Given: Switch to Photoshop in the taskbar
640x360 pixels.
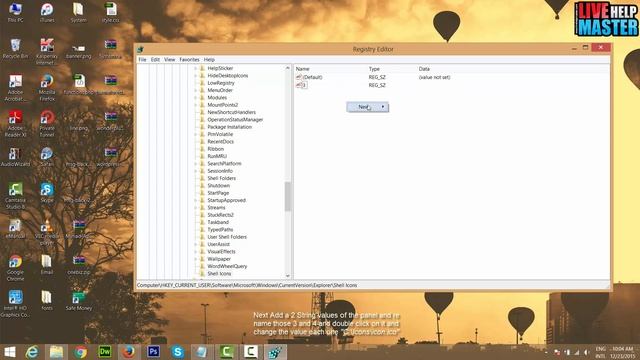Looking at the screenshot, I should click(153, 352).
